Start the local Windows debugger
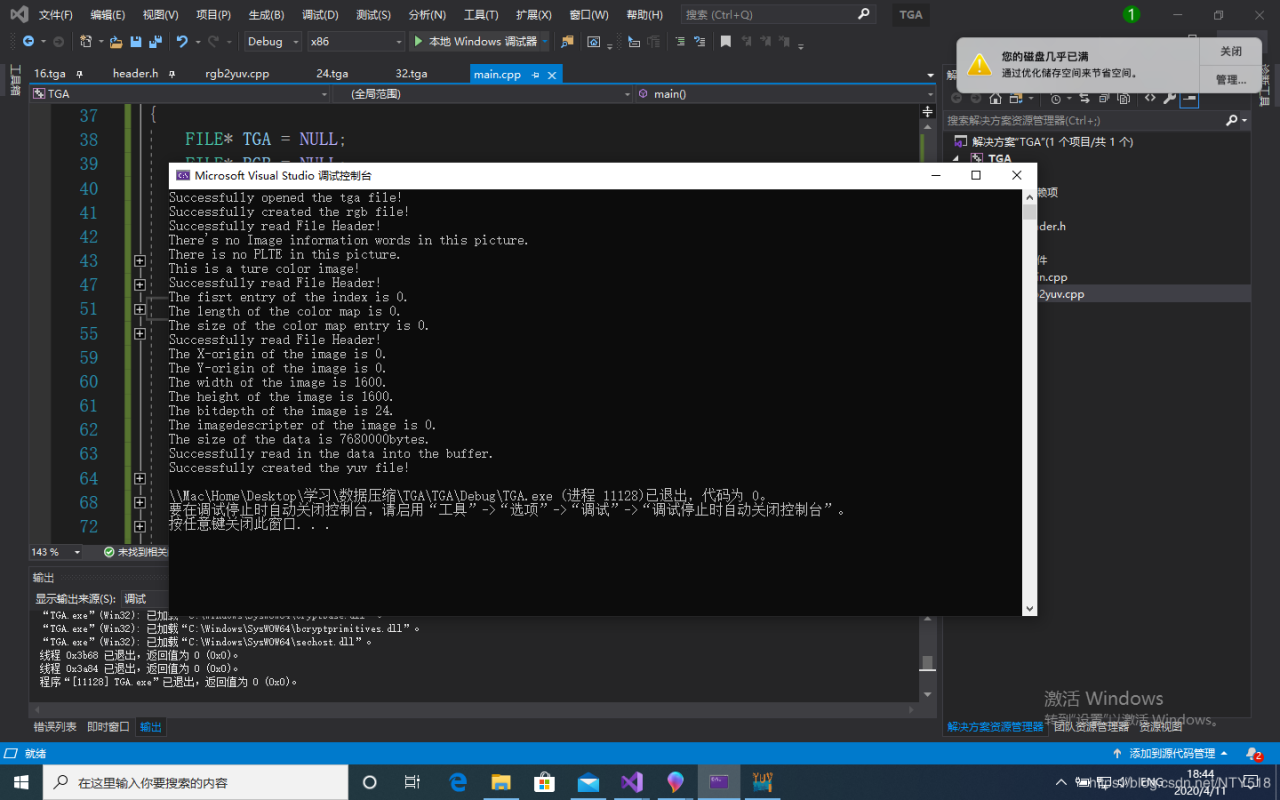This screenshot has height=800, width=1280. 476,41
